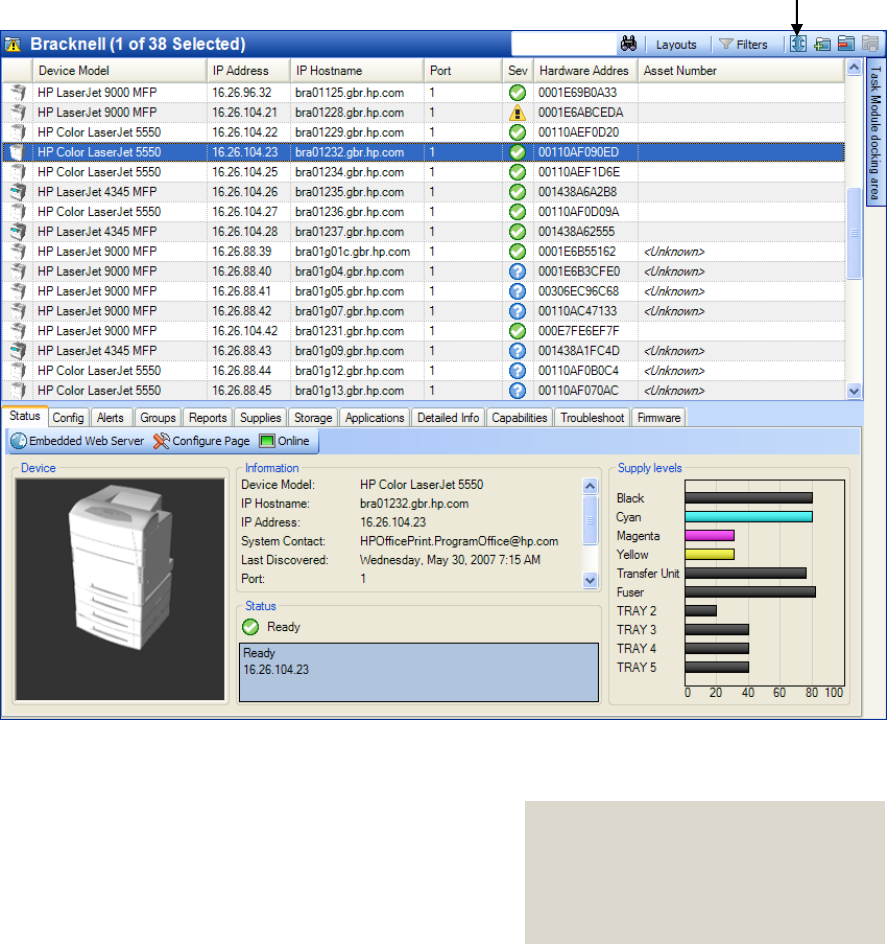This screenshot has height=944, width=887.
Task: Select the row with hardware address 00110AF0D09A
Action: pyautogui.click(x=423, y=212)
